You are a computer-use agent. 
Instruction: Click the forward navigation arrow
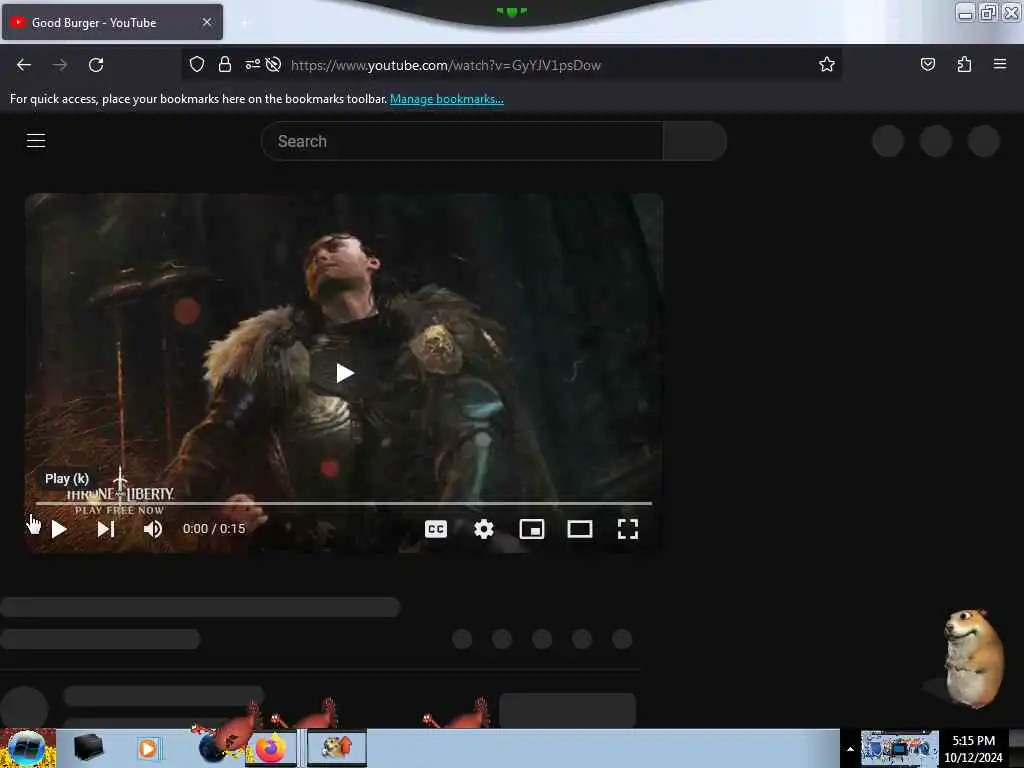coord(60,65)
